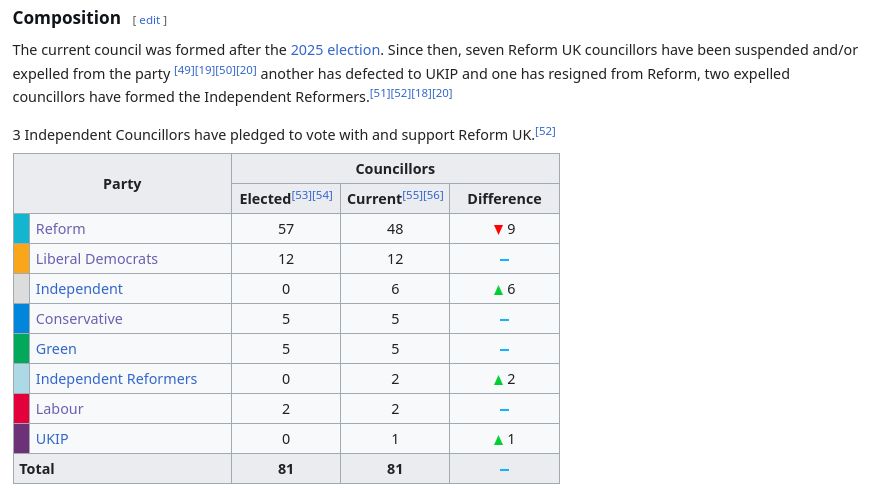The image size is (873, 493).
Task: Open the Reform party link
Action: pyautogui.click(x=60, y=229)
